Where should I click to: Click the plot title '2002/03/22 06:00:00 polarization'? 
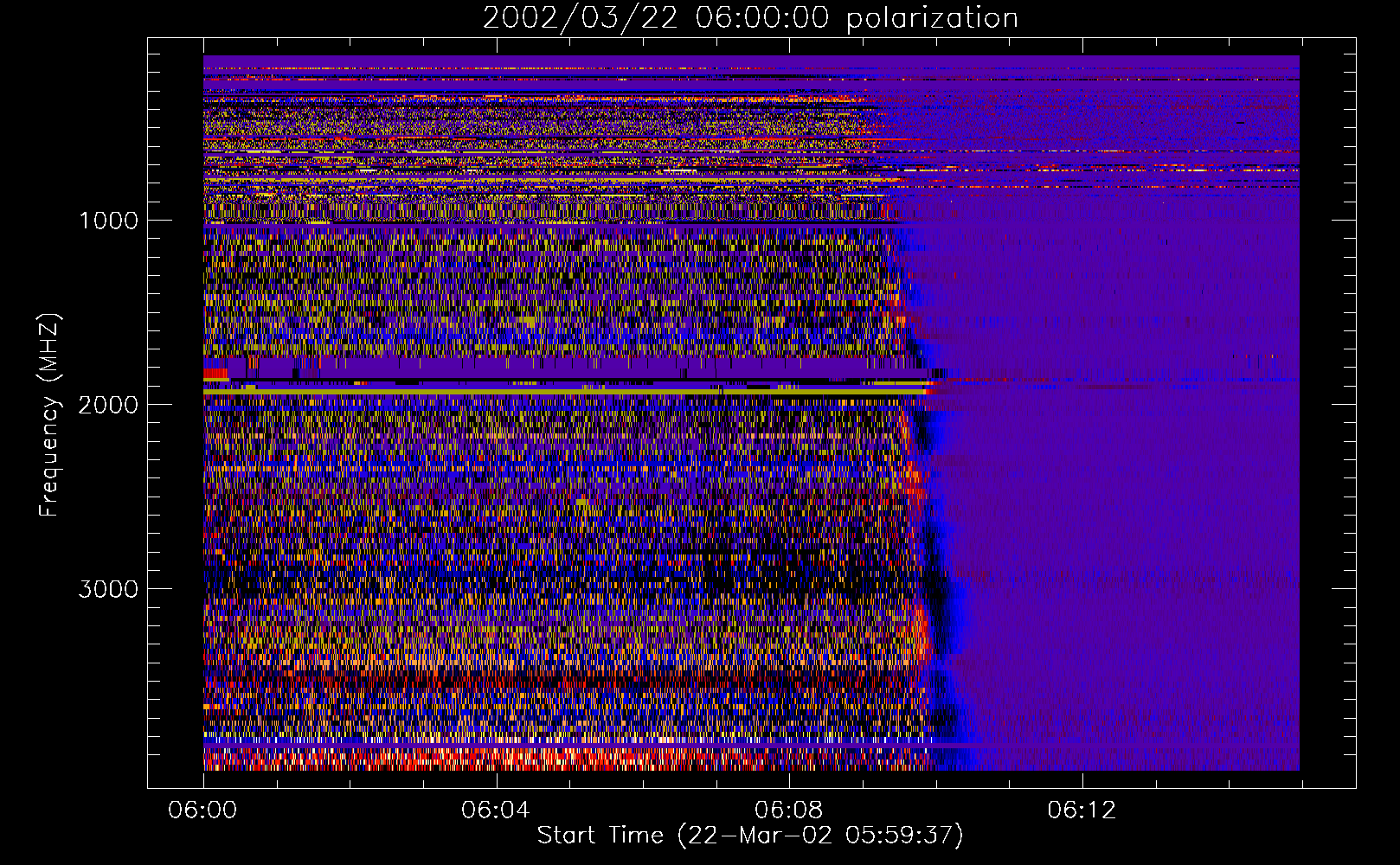(x=750, y=17)
